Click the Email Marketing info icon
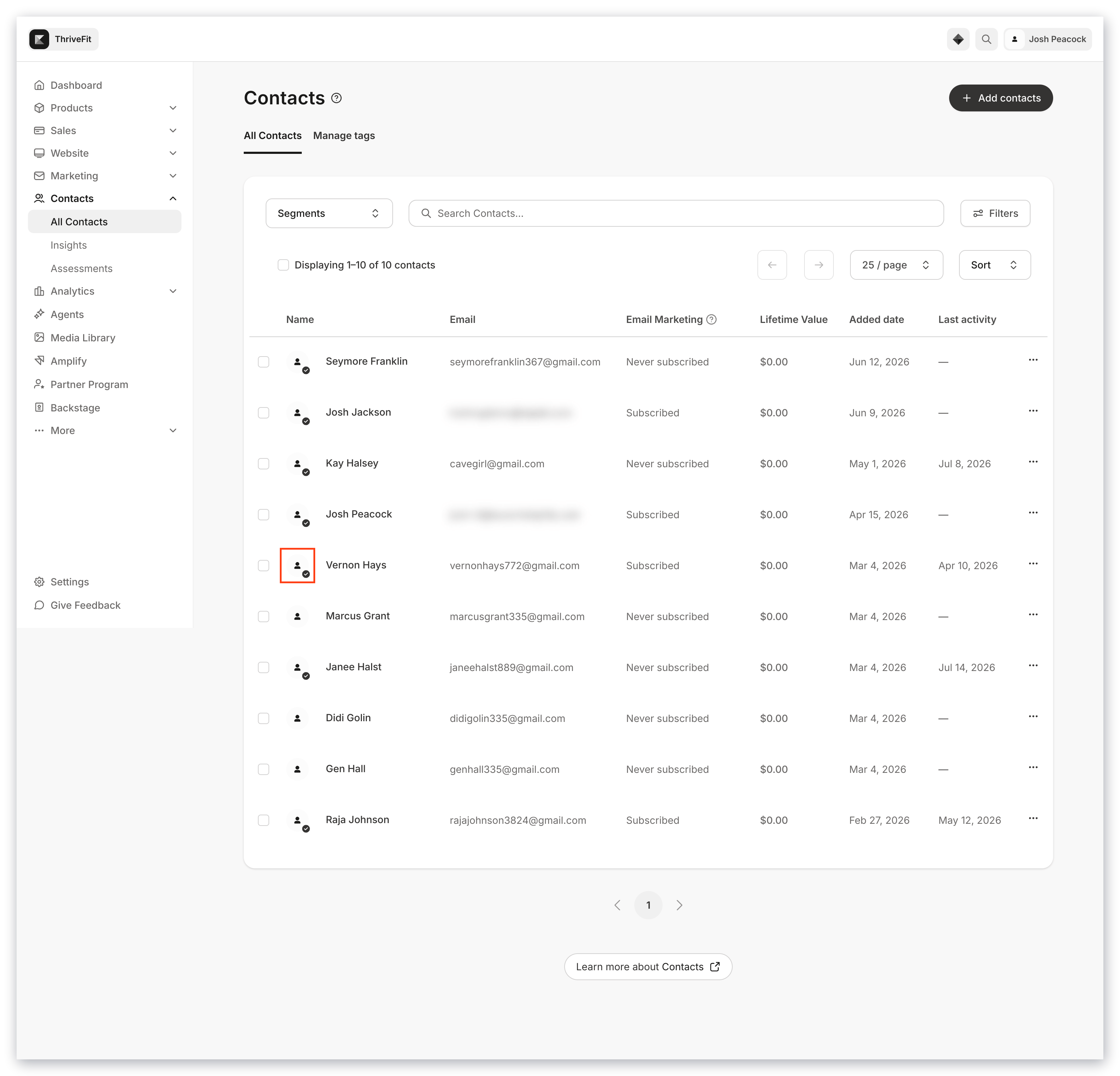This screenshot has width=1120, height=1076. click(711, 319)
